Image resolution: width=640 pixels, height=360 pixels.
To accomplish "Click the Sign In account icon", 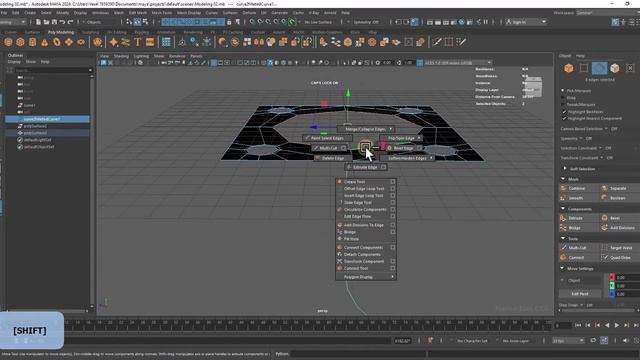I will pos(509,22).
